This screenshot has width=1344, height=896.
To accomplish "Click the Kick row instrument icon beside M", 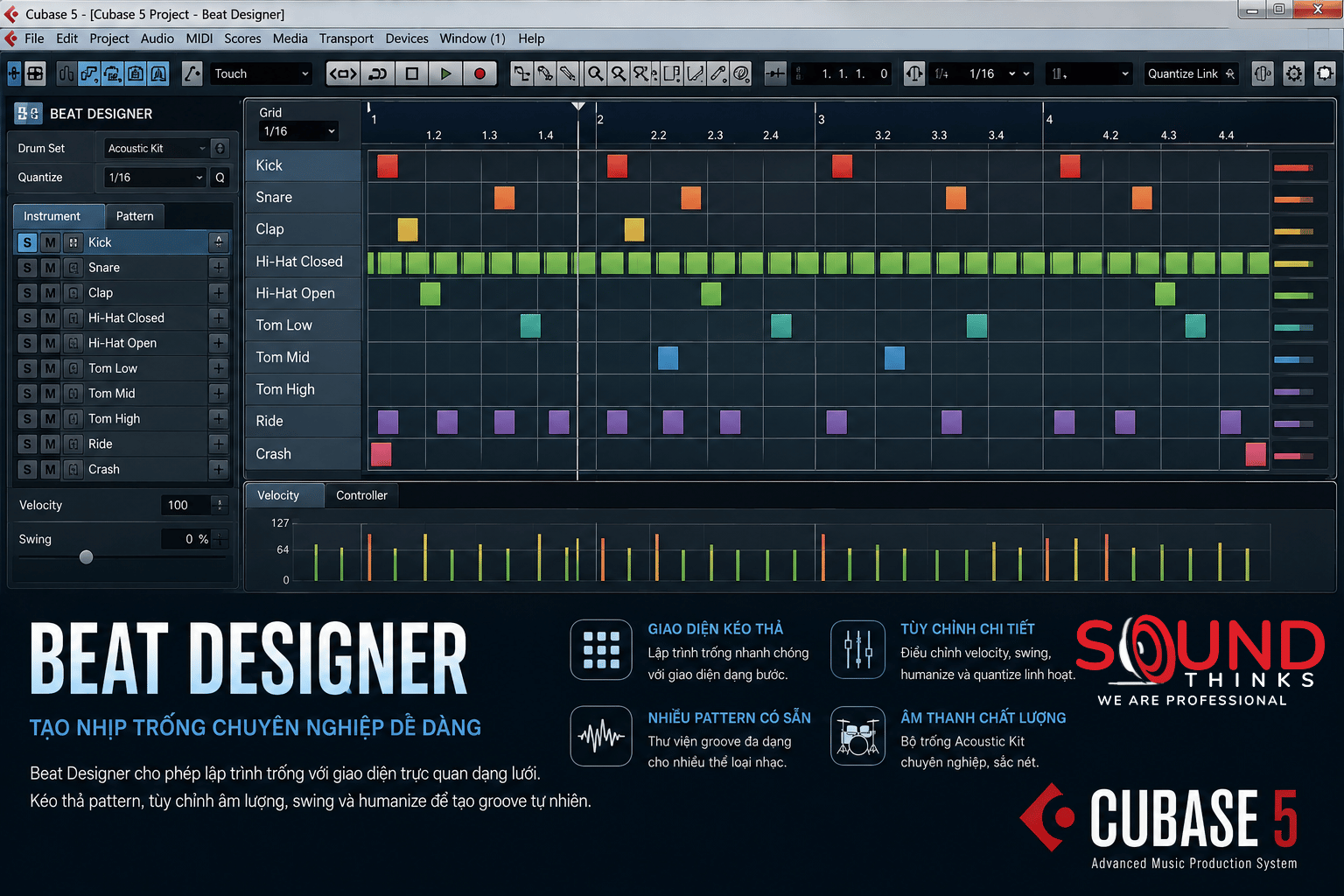I will coord(73,242).
